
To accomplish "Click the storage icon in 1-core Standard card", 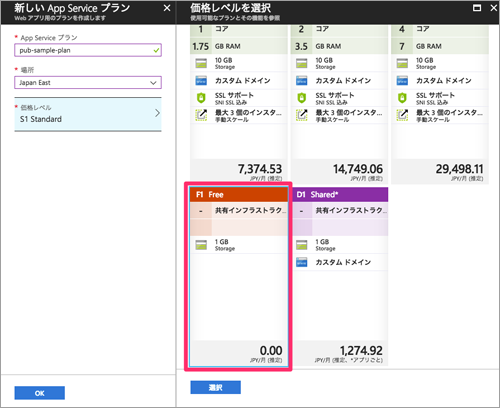I will click(201, 63).
